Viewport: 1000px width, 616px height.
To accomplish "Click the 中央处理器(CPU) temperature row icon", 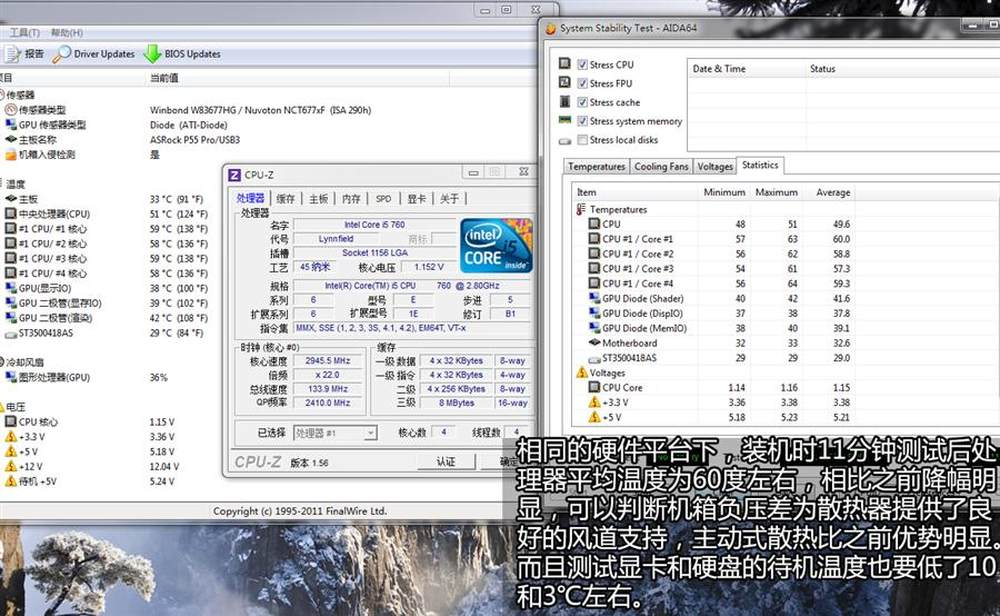I will pyautogui.click(x=11, y=214).
